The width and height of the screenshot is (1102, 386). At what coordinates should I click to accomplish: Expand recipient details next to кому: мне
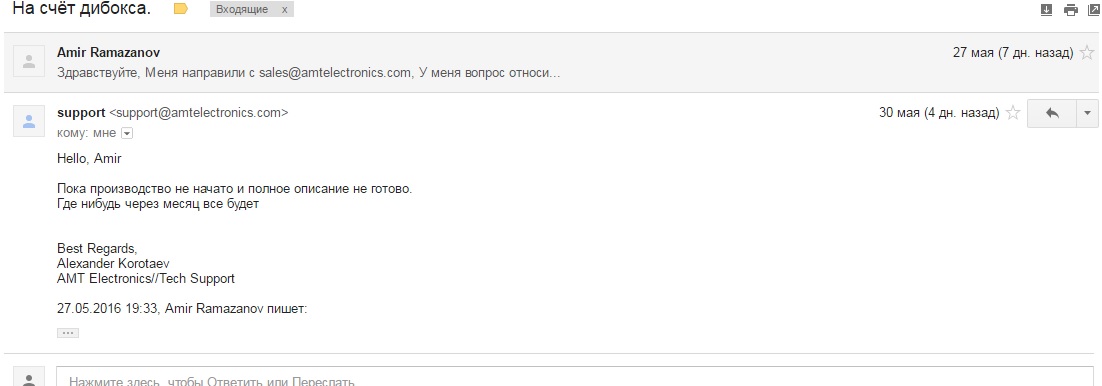point(127,133)
